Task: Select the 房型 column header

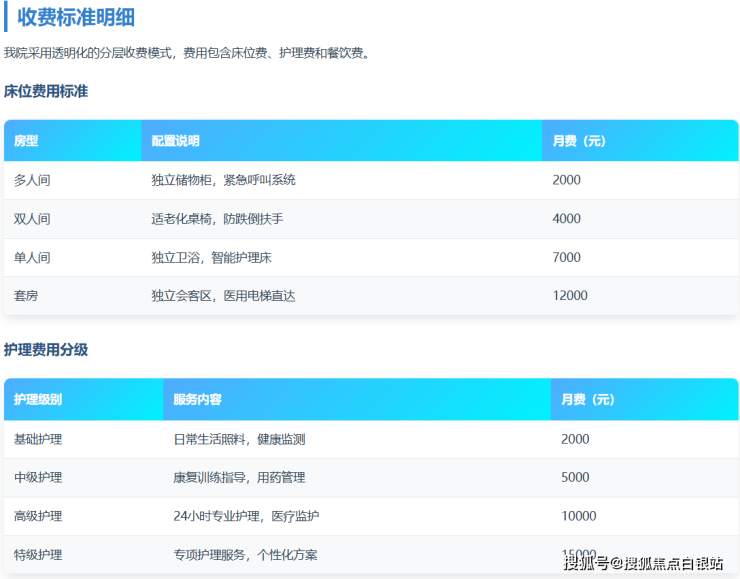Action: 27,141
